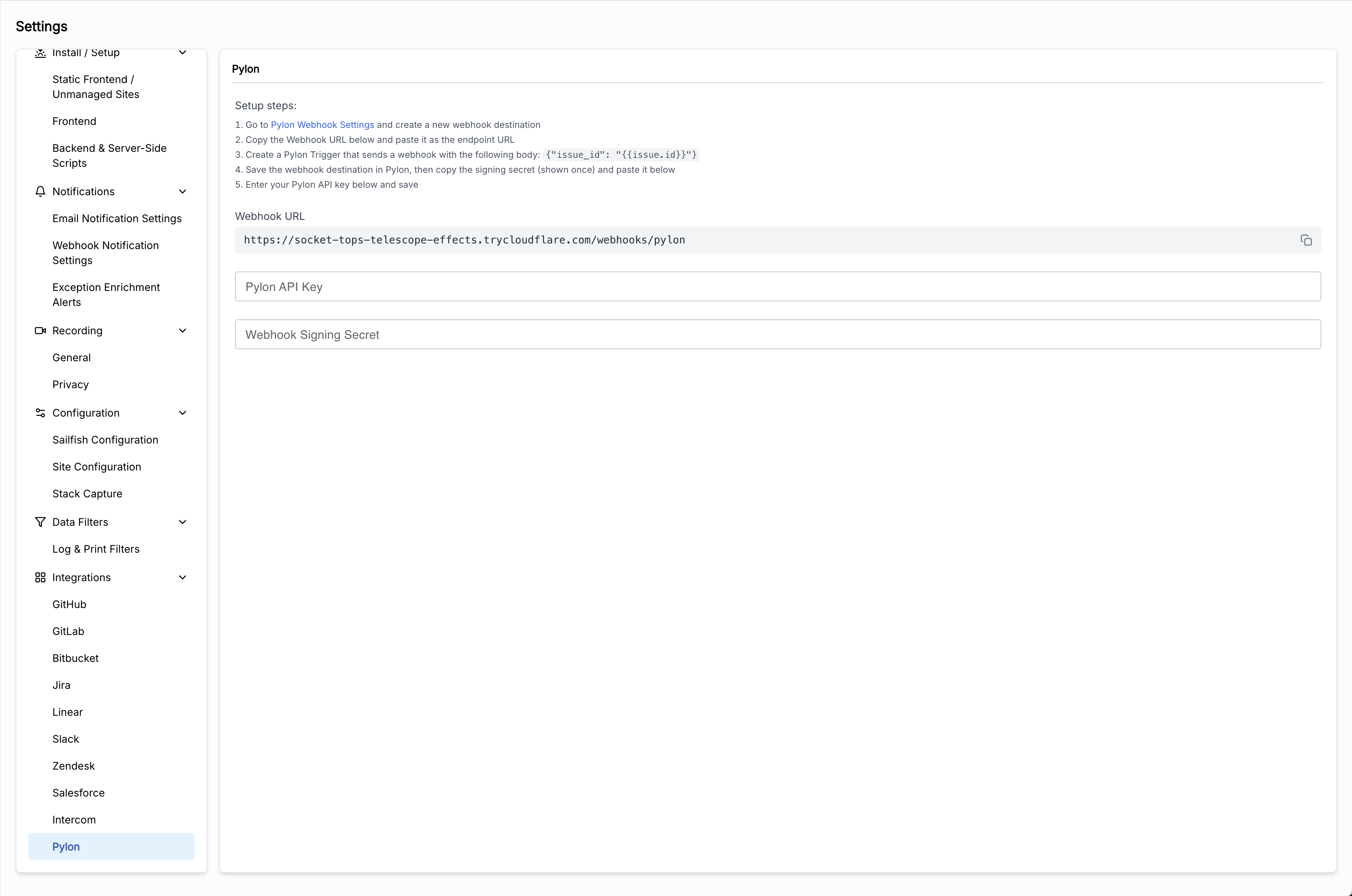Click the Integrations section label
This screenshot has width=1352, height=896.
coord(82,577)
